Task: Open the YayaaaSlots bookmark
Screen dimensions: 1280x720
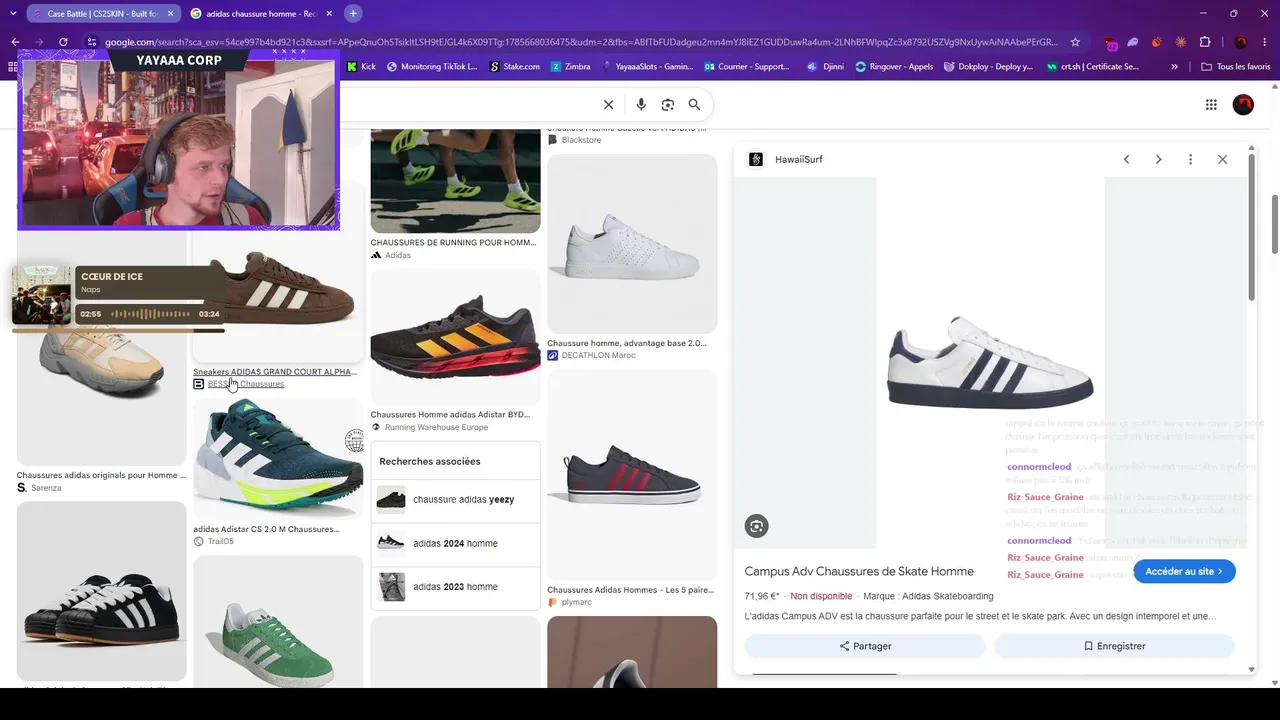Action: pos(647,67)
